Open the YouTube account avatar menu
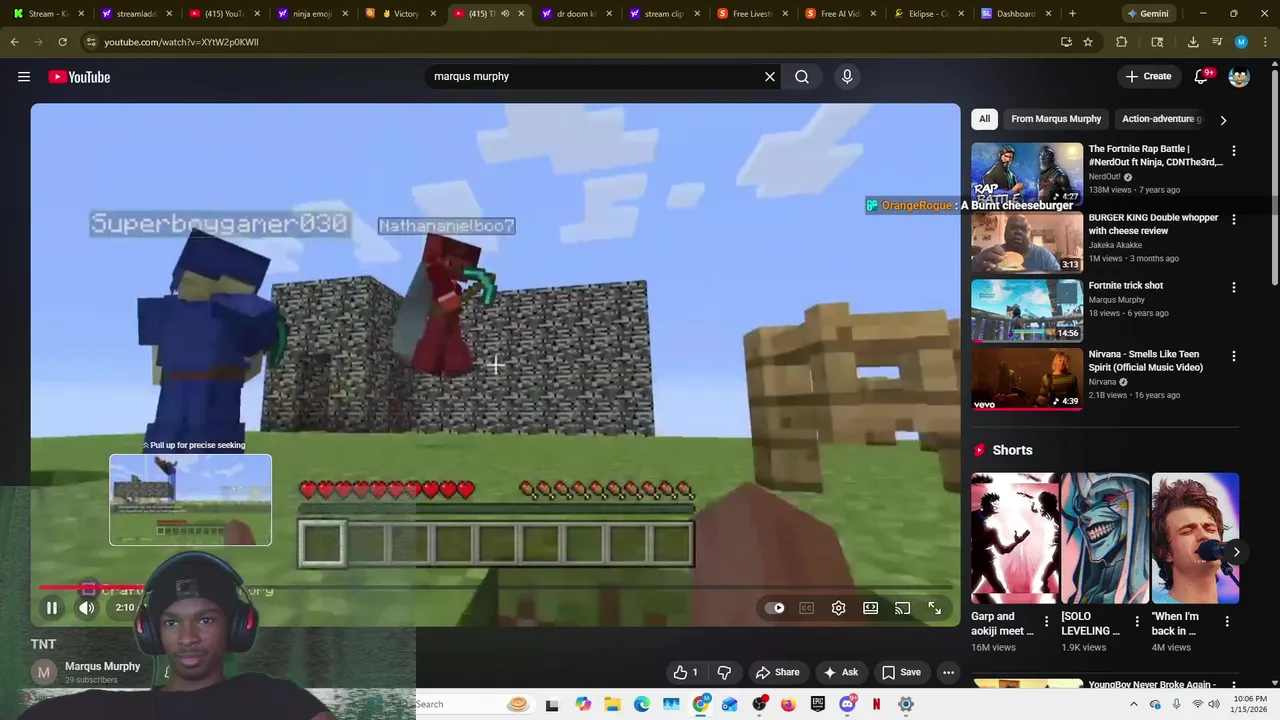This screenshot has width=1280, height=720. pos(1239,77)
